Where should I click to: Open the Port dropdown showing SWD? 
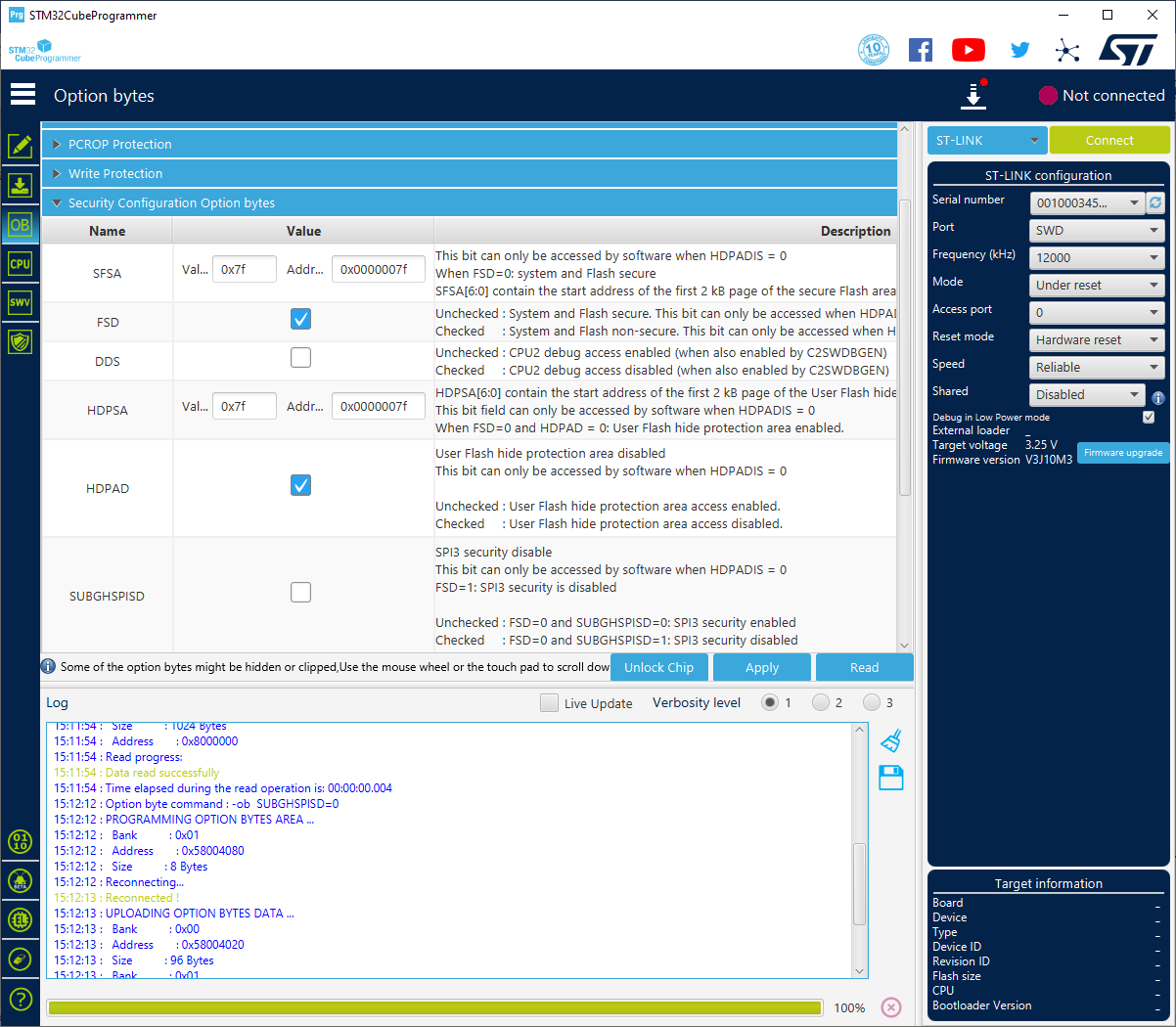(x=1096, y=230)
